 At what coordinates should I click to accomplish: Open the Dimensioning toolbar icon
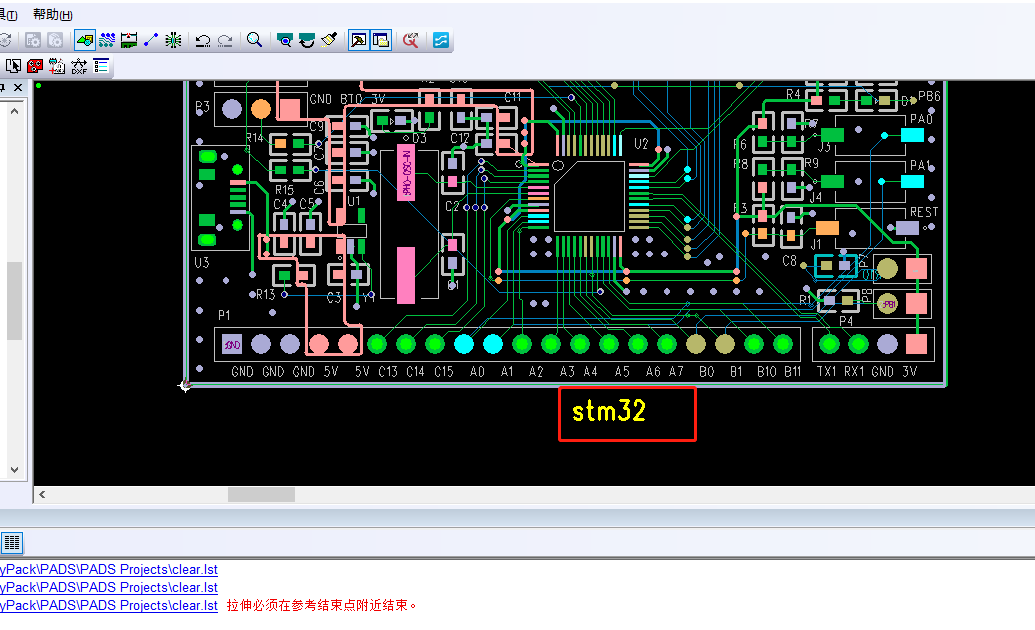coord(129,40)
